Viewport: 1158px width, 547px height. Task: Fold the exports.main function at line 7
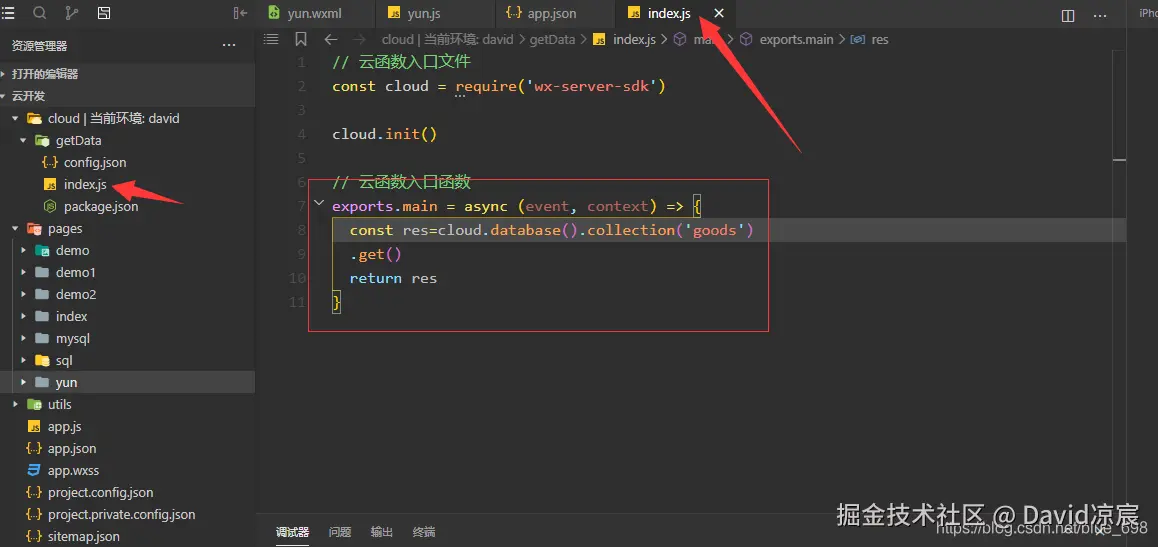318,203
